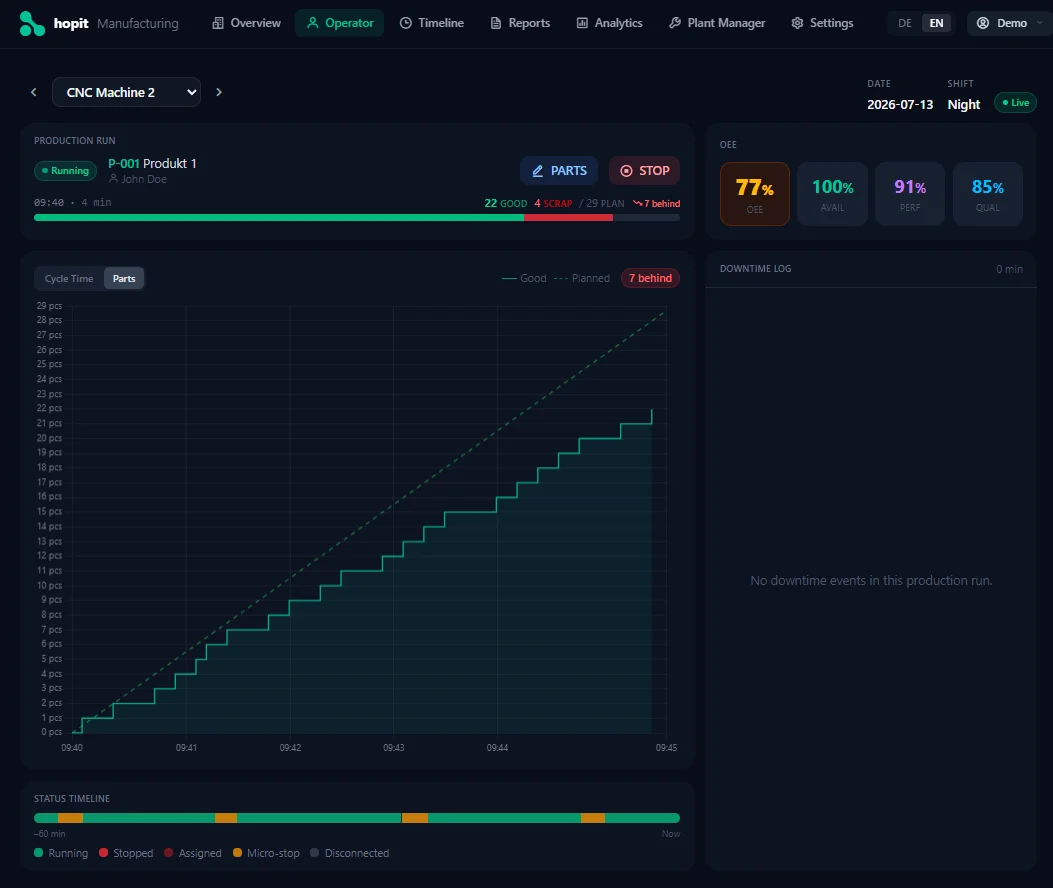Click the Reports document icon
1053x888 pixels.
click(x=496, y=23)
